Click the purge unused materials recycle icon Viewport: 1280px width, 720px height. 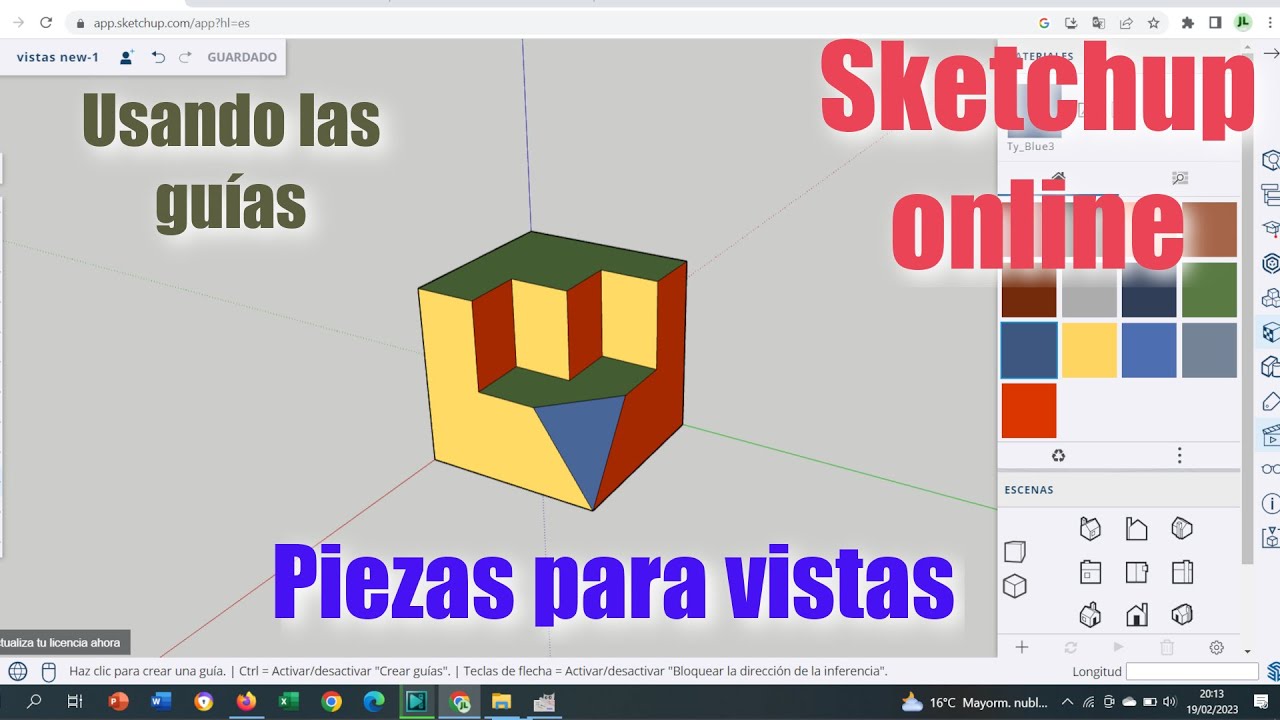pos(1058,456)
